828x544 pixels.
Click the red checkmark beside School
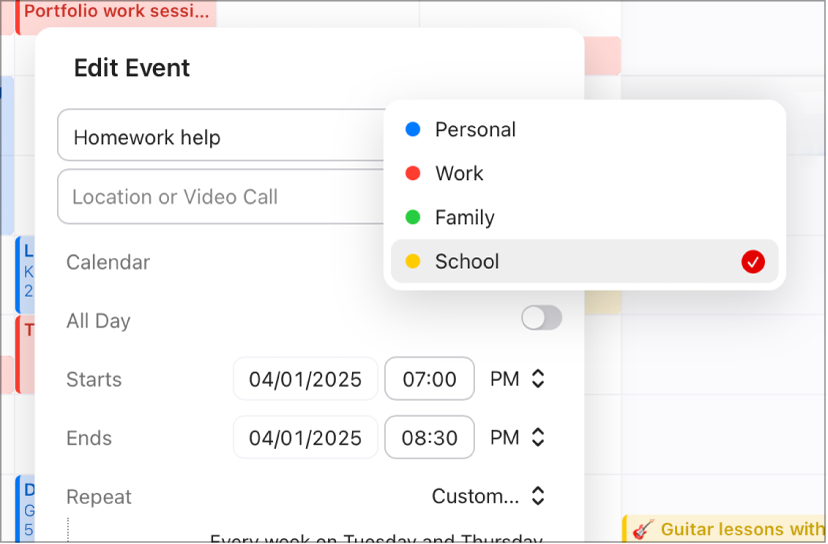point(753,262)
